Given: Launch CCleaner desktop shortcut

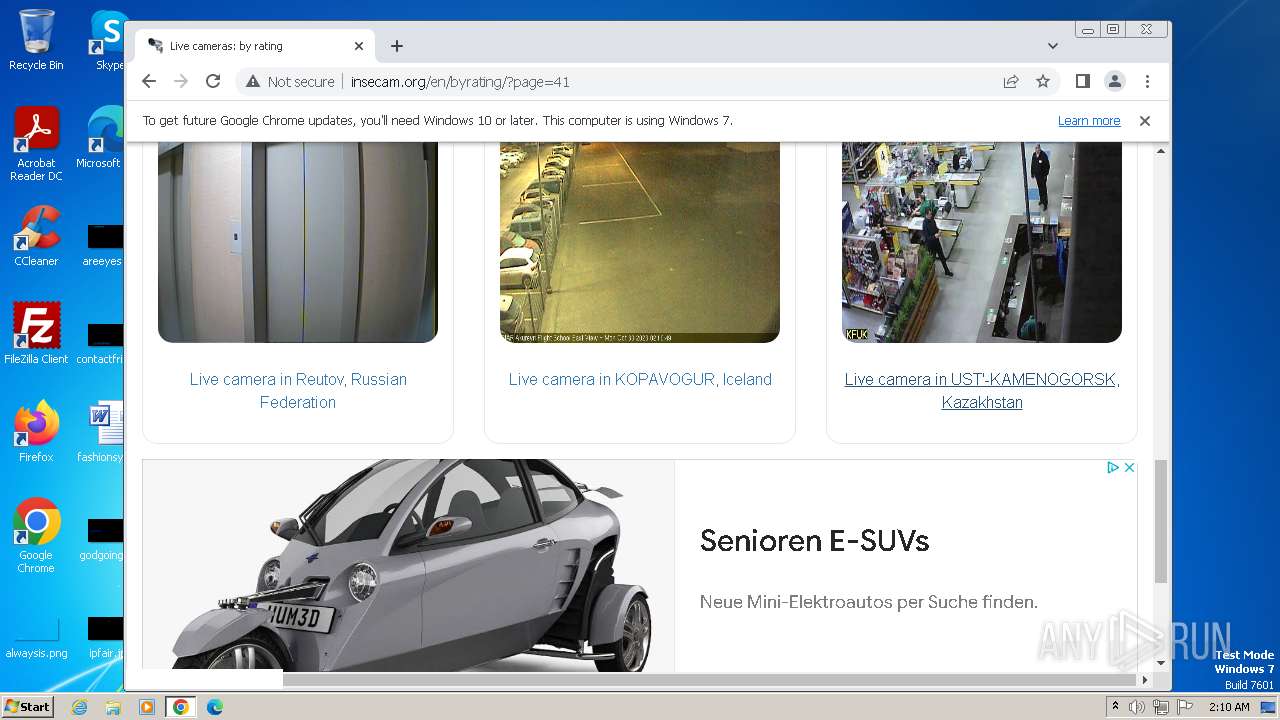Looking at the screenshot, I should (x=36, y=236).
